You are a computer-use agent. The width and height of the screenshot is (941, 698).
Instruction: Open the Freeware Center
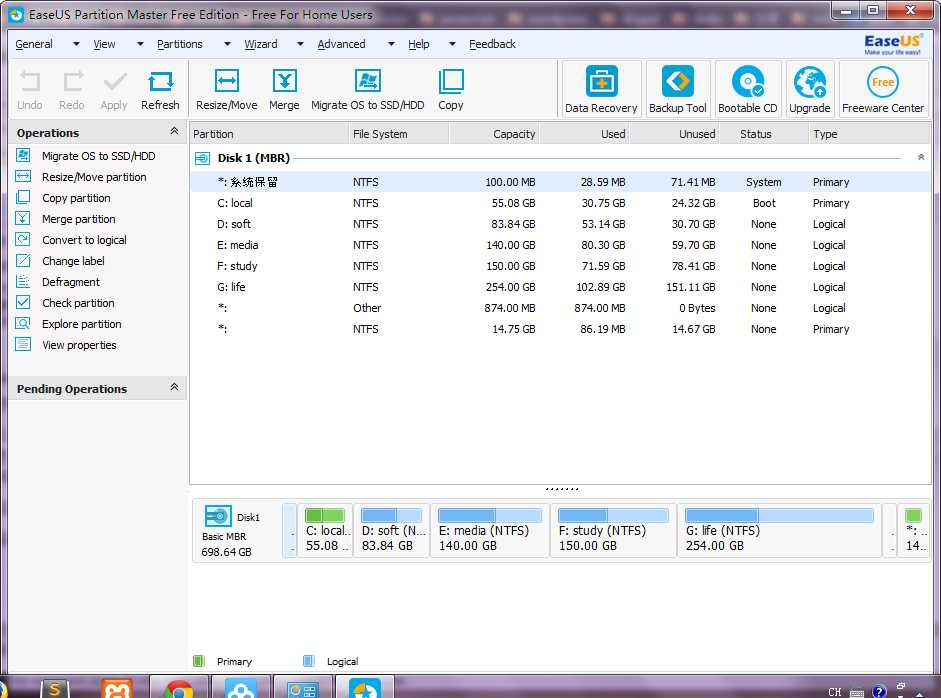(x=883, y=90)
